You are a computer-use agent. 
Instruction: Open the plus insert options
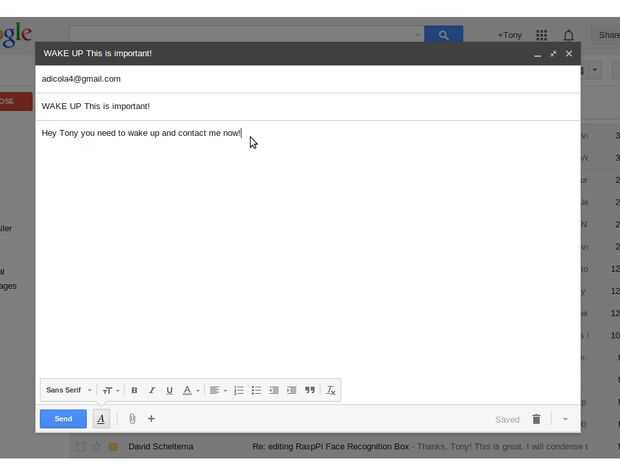tap(151, 419)
